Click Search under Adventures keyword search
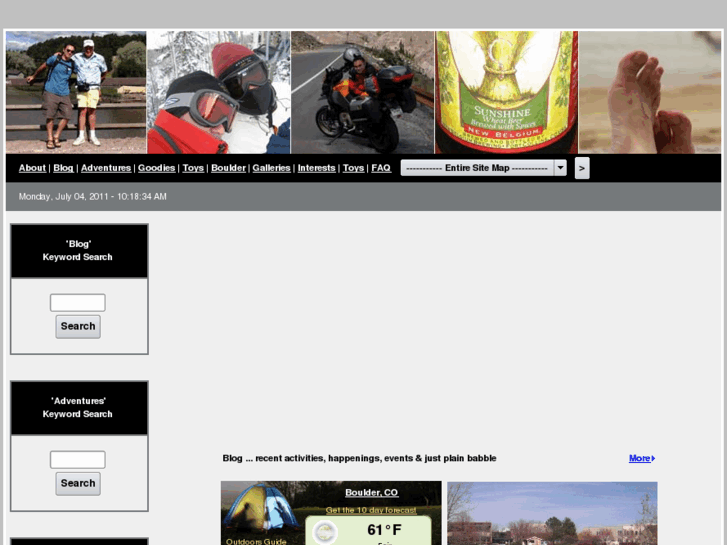 point(78,483)
